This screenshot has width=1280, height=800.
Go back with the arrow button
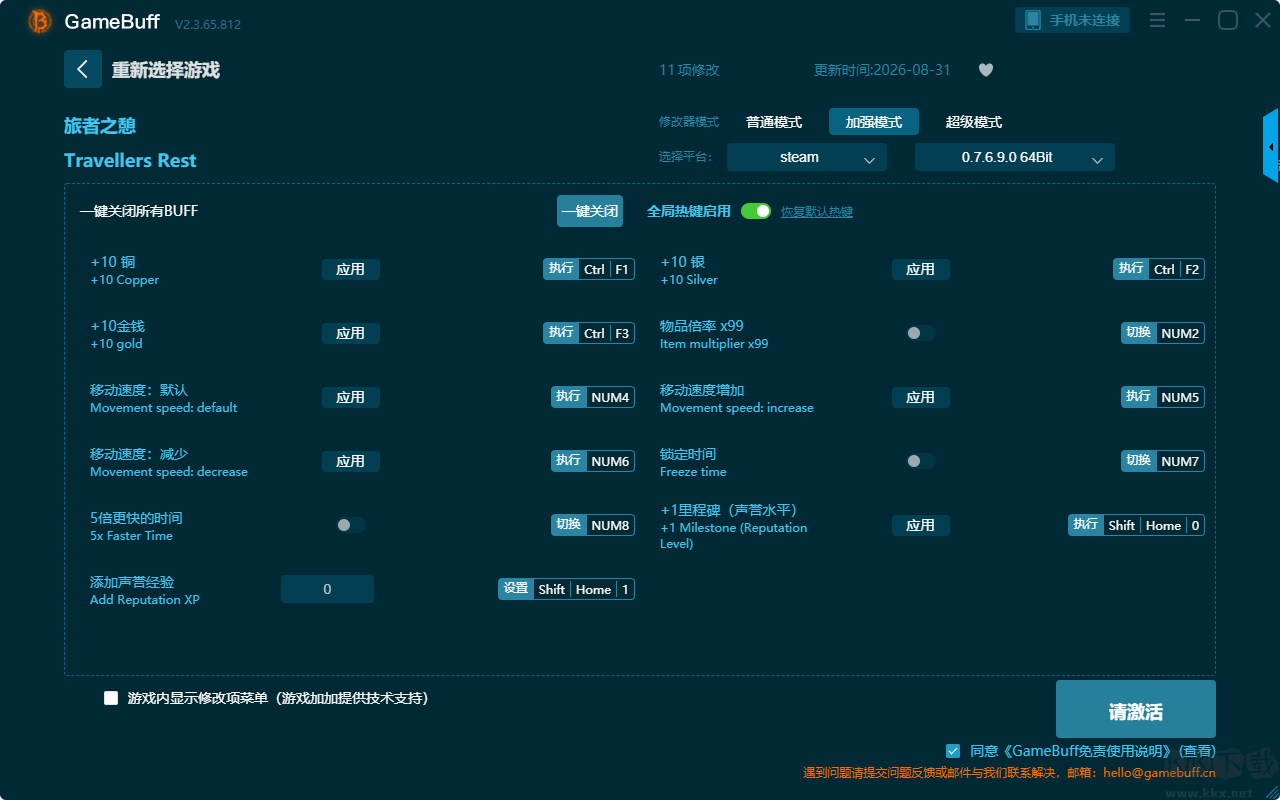pos(83,69)
